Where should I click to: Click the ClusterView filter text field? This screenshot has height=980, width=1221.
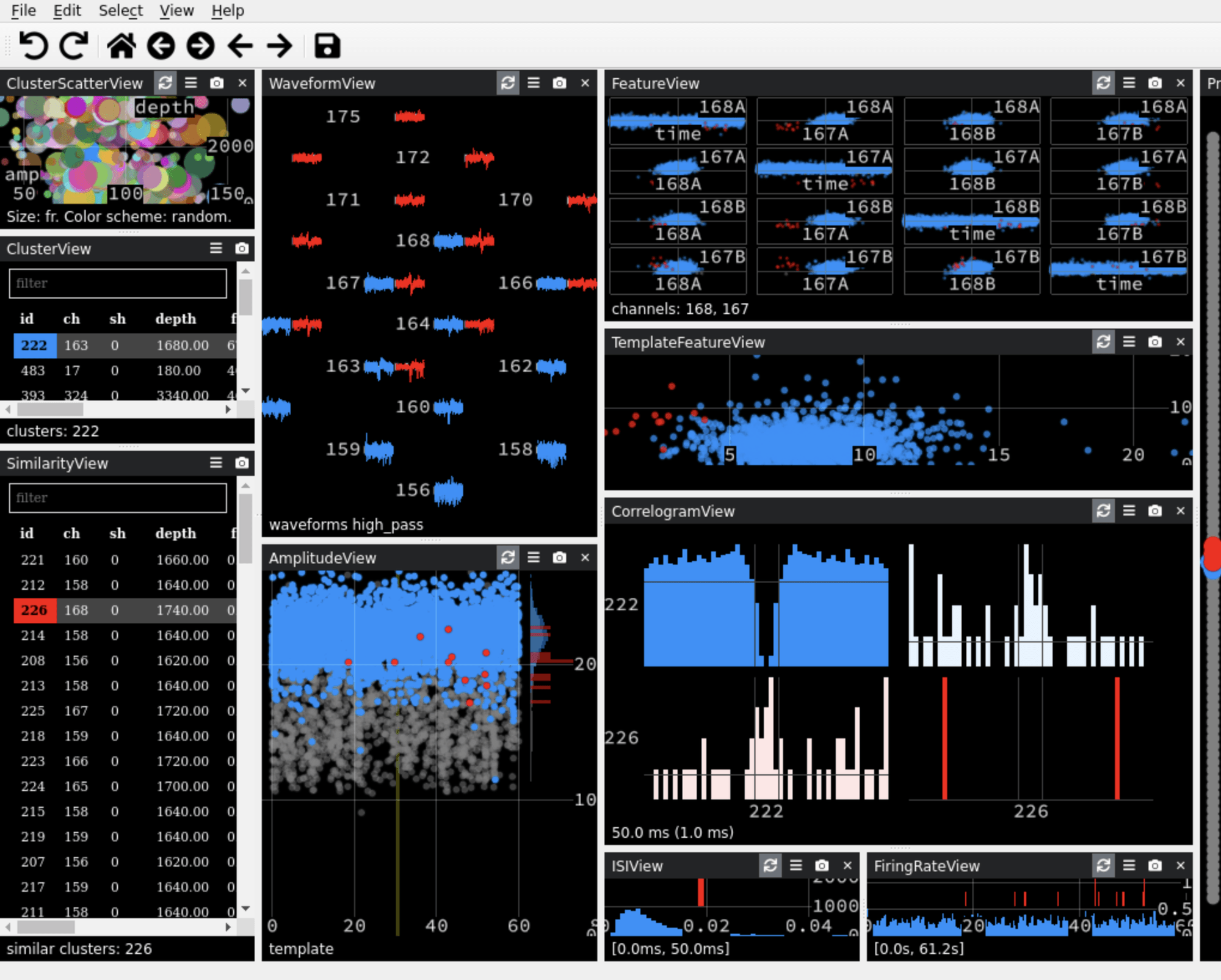coord(117,283)
